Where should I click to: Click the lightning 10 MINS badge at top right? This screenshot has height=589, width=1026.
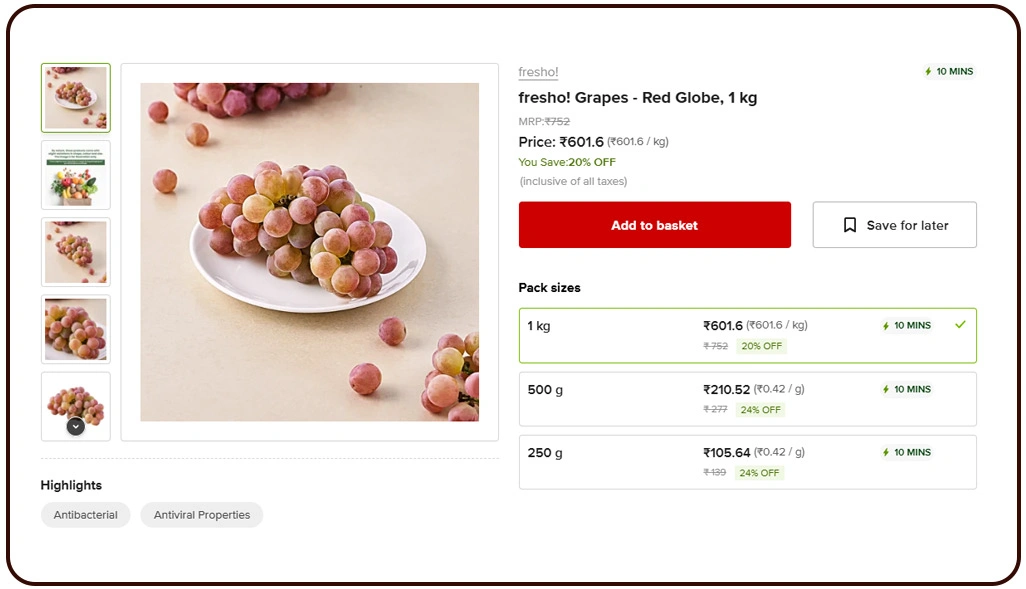tap(948, 72)
